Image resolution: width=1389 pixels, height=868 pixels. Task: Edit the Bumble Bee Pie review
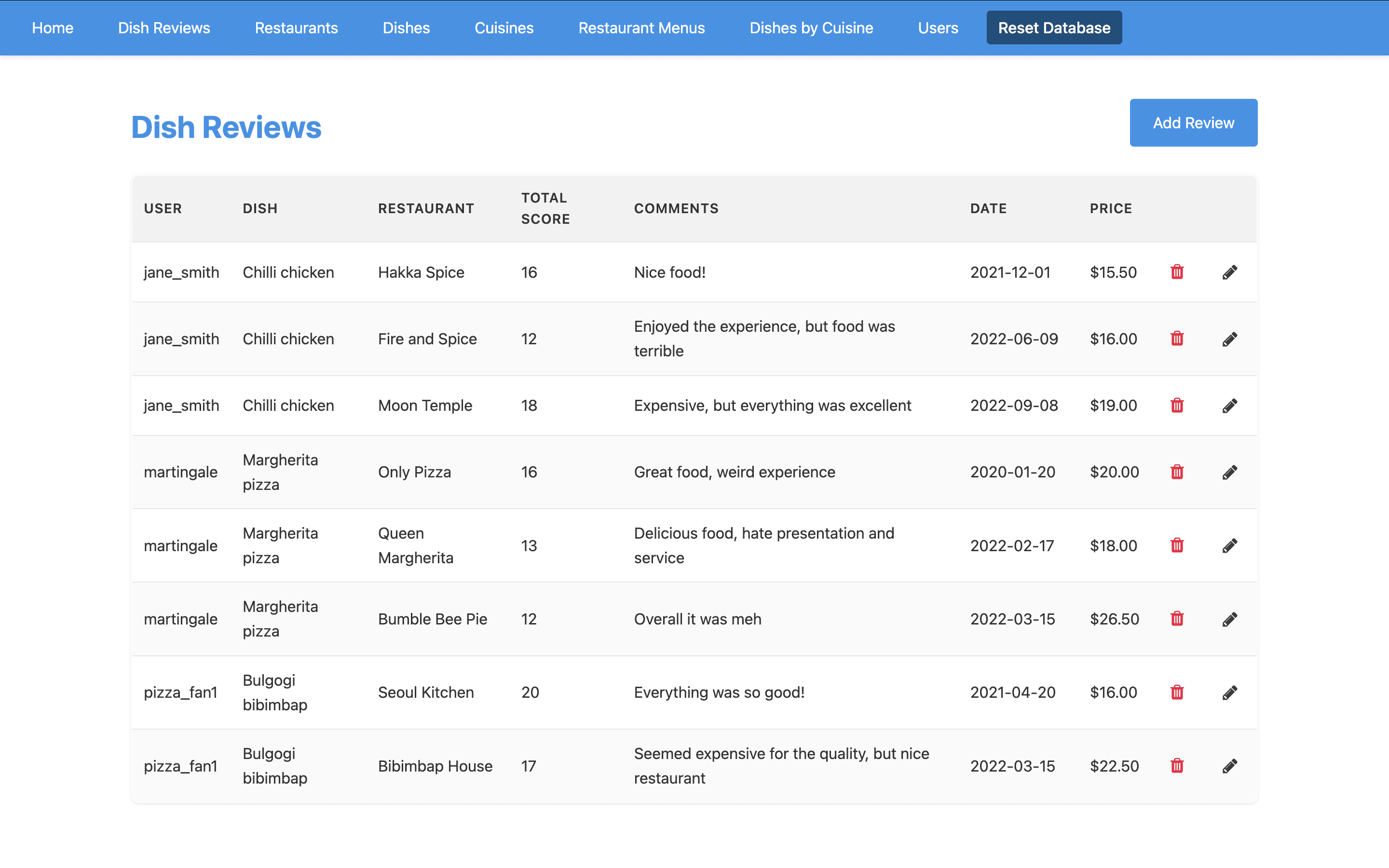(1230, 619)
